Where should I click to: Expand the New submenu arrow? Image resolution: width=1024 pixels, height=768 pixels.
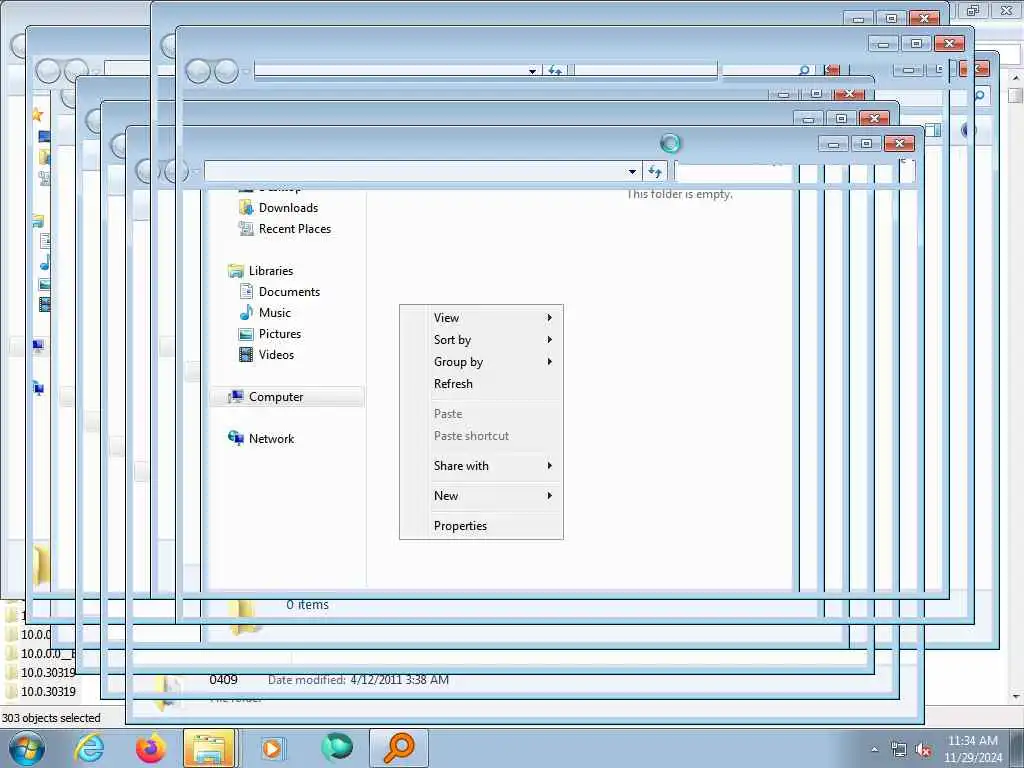tap(550, 496)
